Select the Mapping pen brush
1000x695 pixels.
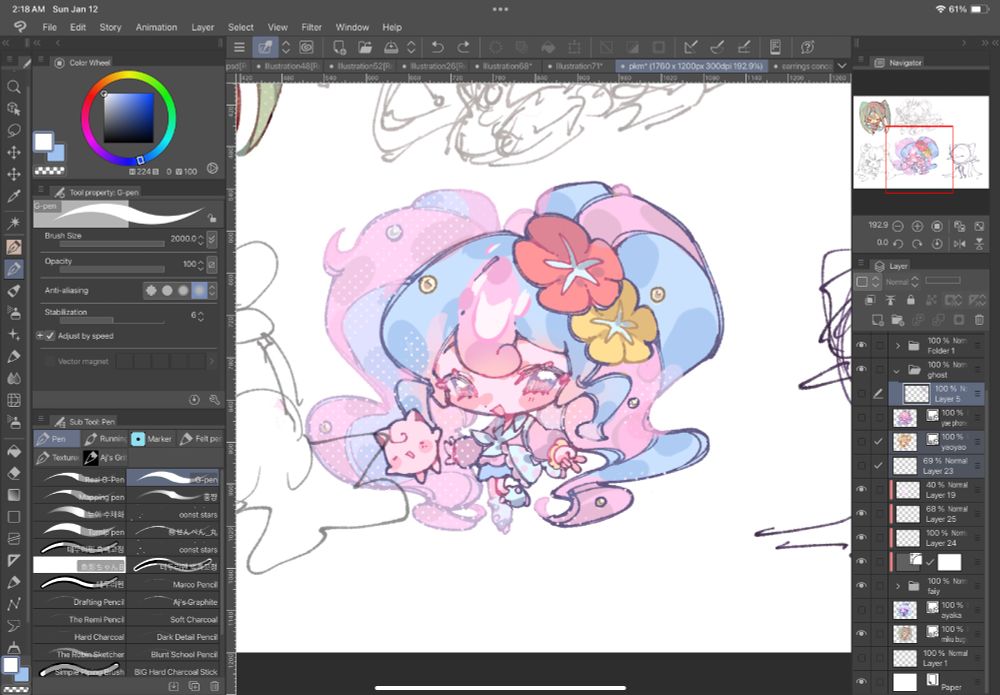(80, 497)
